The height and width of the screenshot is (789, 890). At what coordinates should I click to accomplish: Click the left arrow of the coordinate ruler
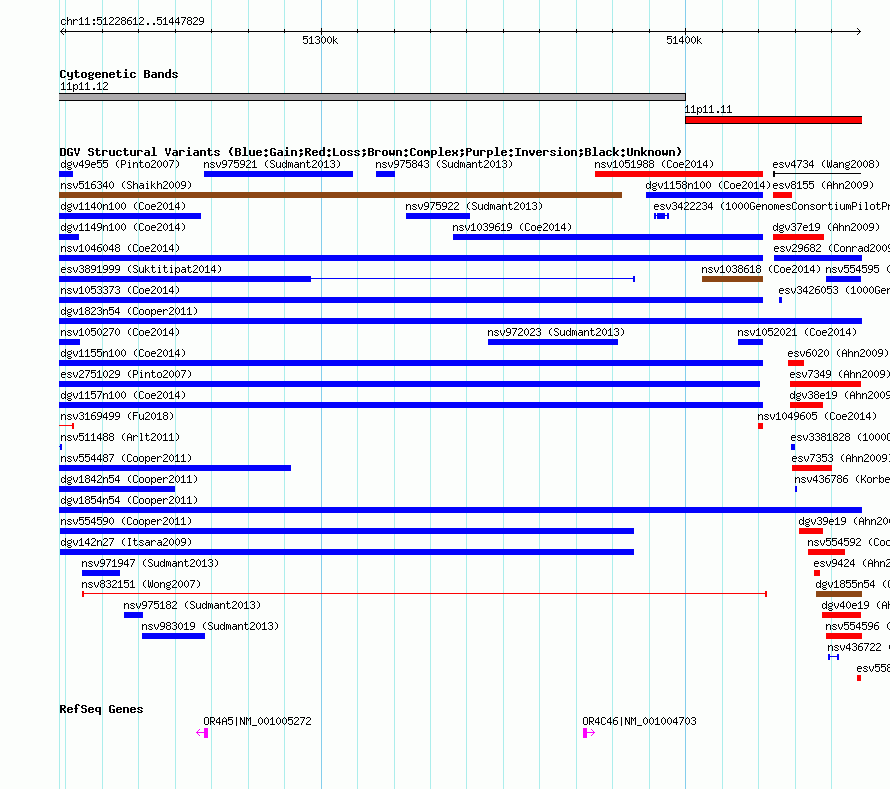[63, 31]
